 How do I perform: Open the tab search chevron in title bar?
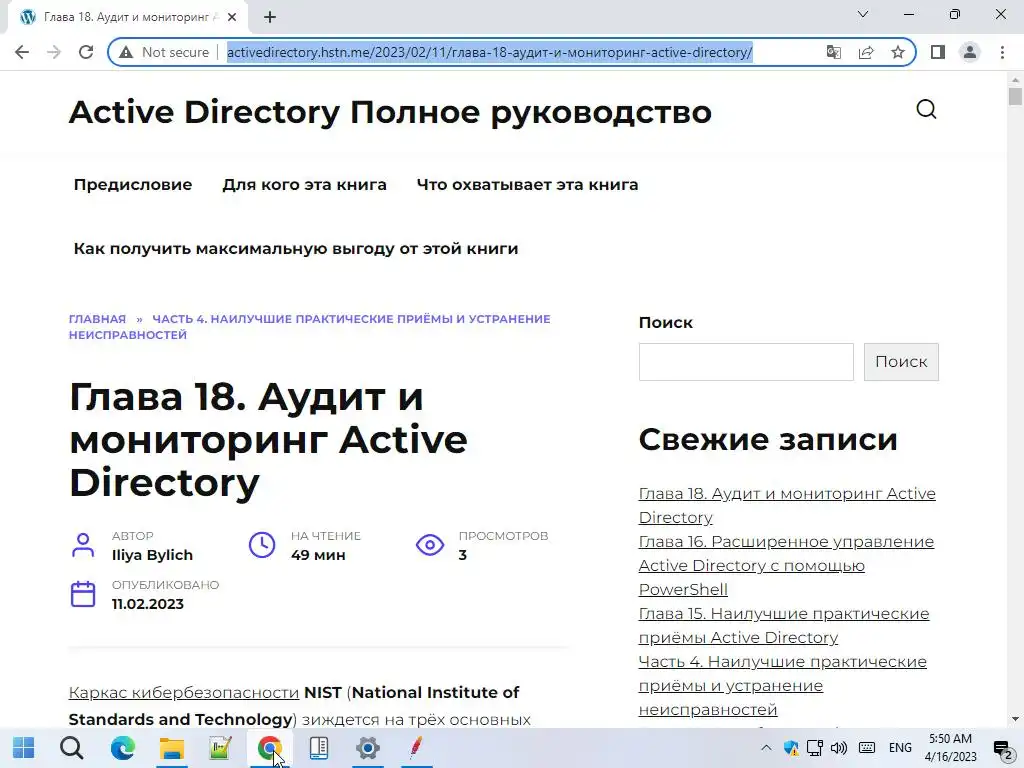[863, 14]
